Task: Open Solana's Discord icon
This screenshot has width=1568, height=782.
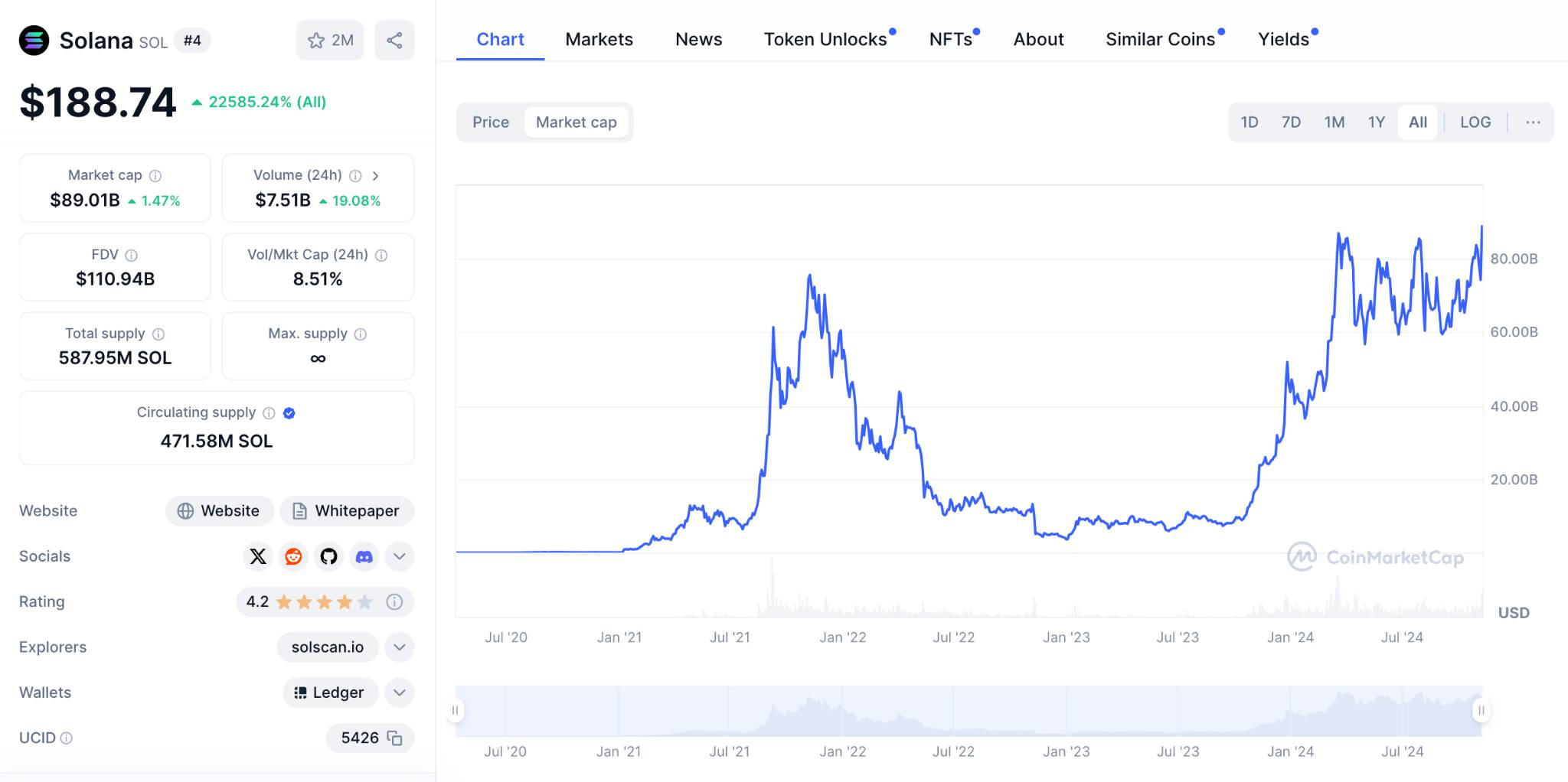Action: coord(364,556)
